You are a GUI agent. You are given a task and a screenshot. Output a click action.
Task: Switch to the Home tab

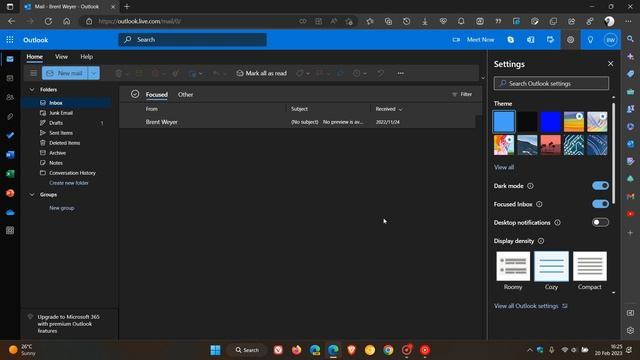click(x=35, y=57)
